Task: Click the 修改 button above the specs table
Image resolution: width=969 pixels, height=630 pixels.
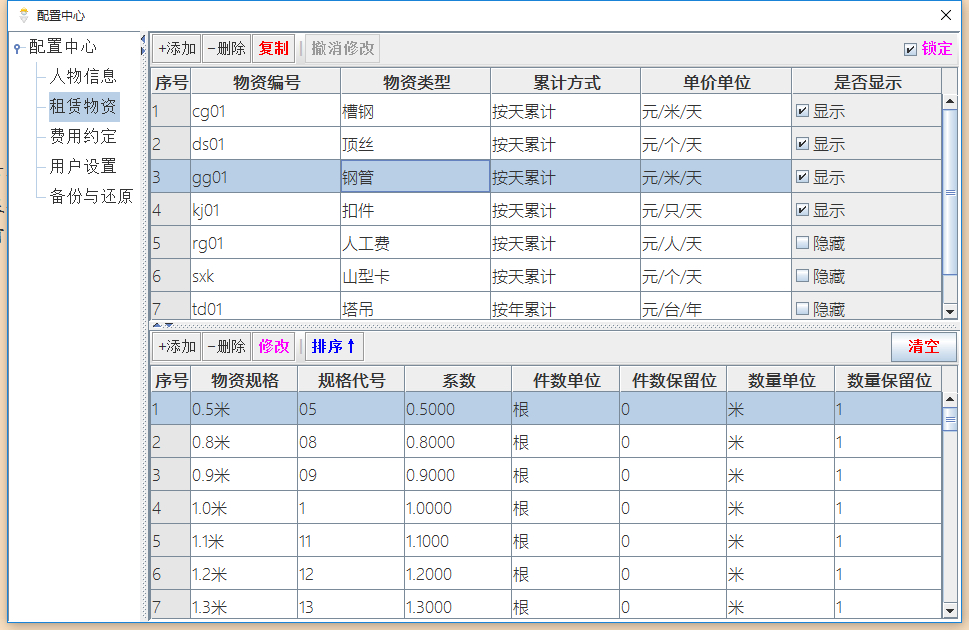Action: [274, 346]
